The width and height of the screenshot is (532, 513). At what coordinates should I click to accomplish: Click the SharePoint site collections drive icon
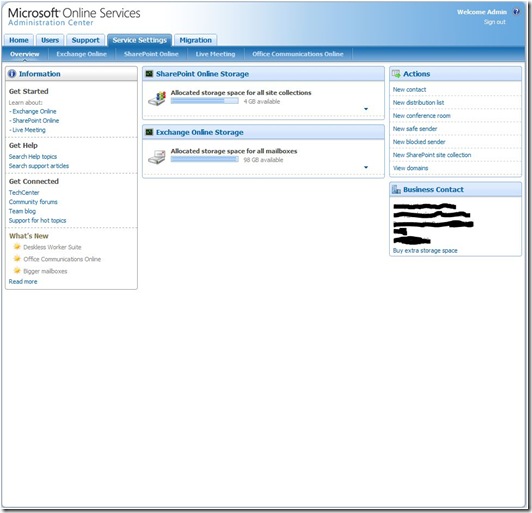click(x=157, y=98)
